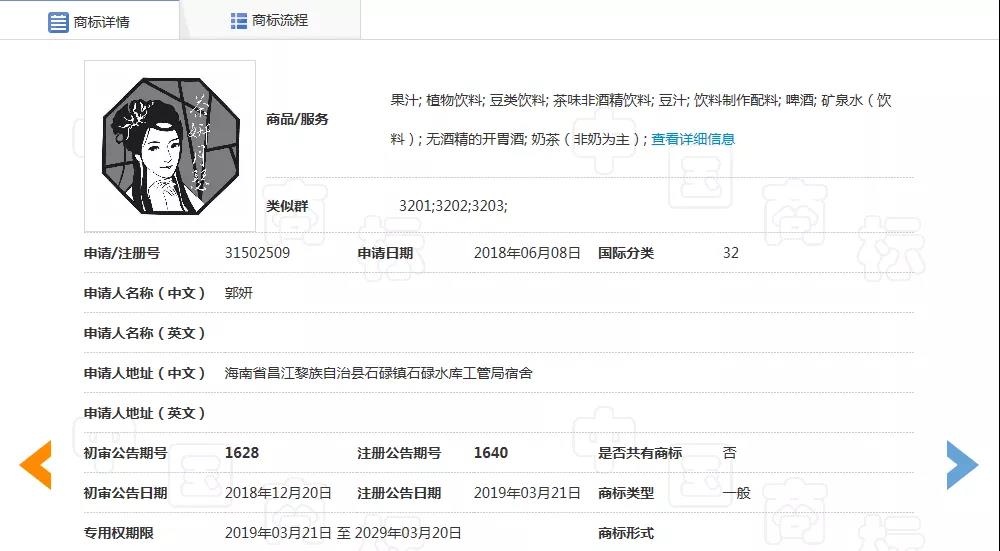1000x551 pixels.
Task: Click the 申请人名称（英文） label
Action: (x=145, y=334)
